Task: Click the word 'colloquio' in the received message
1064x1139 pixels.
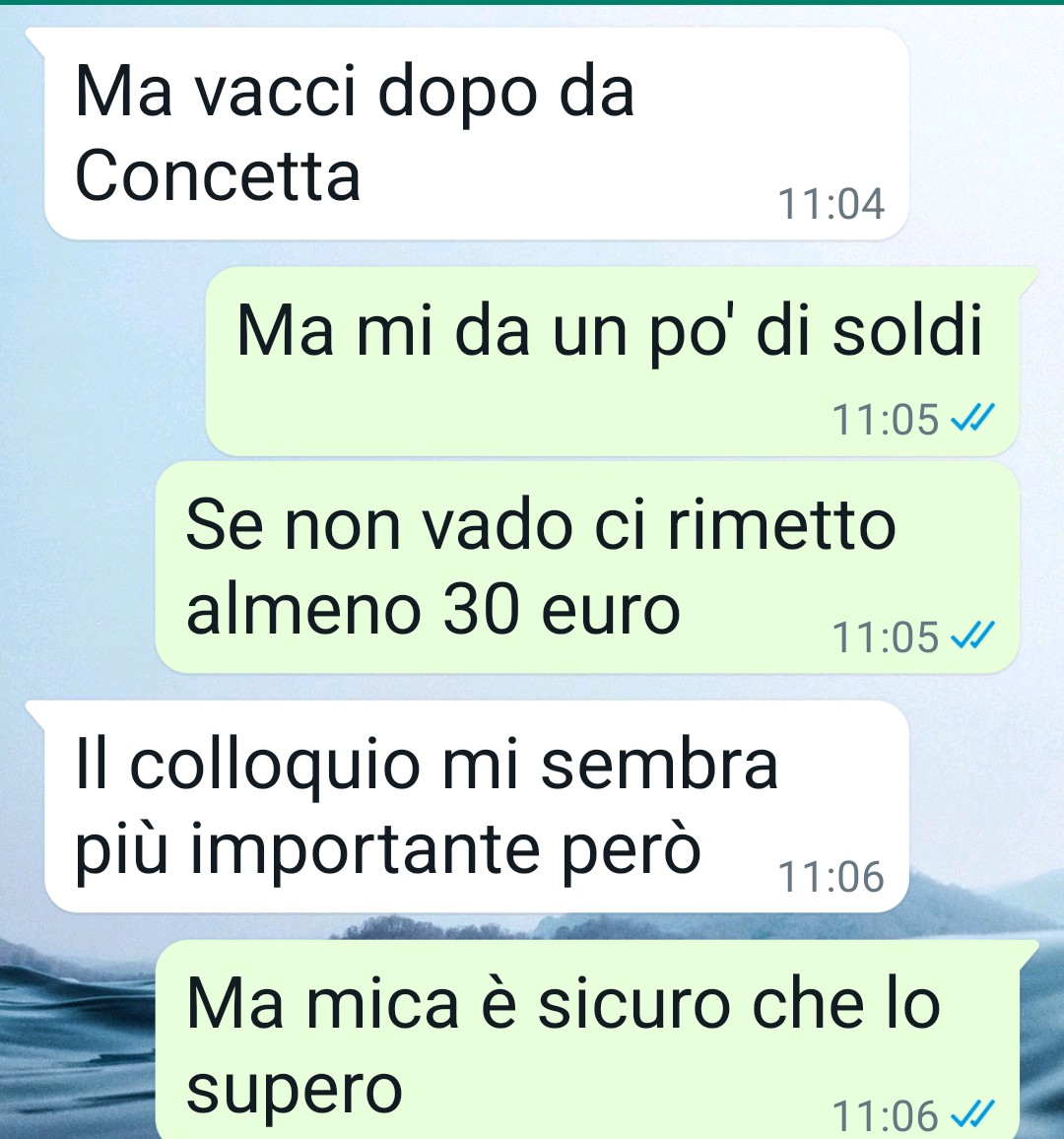Action: pos(275,766)
